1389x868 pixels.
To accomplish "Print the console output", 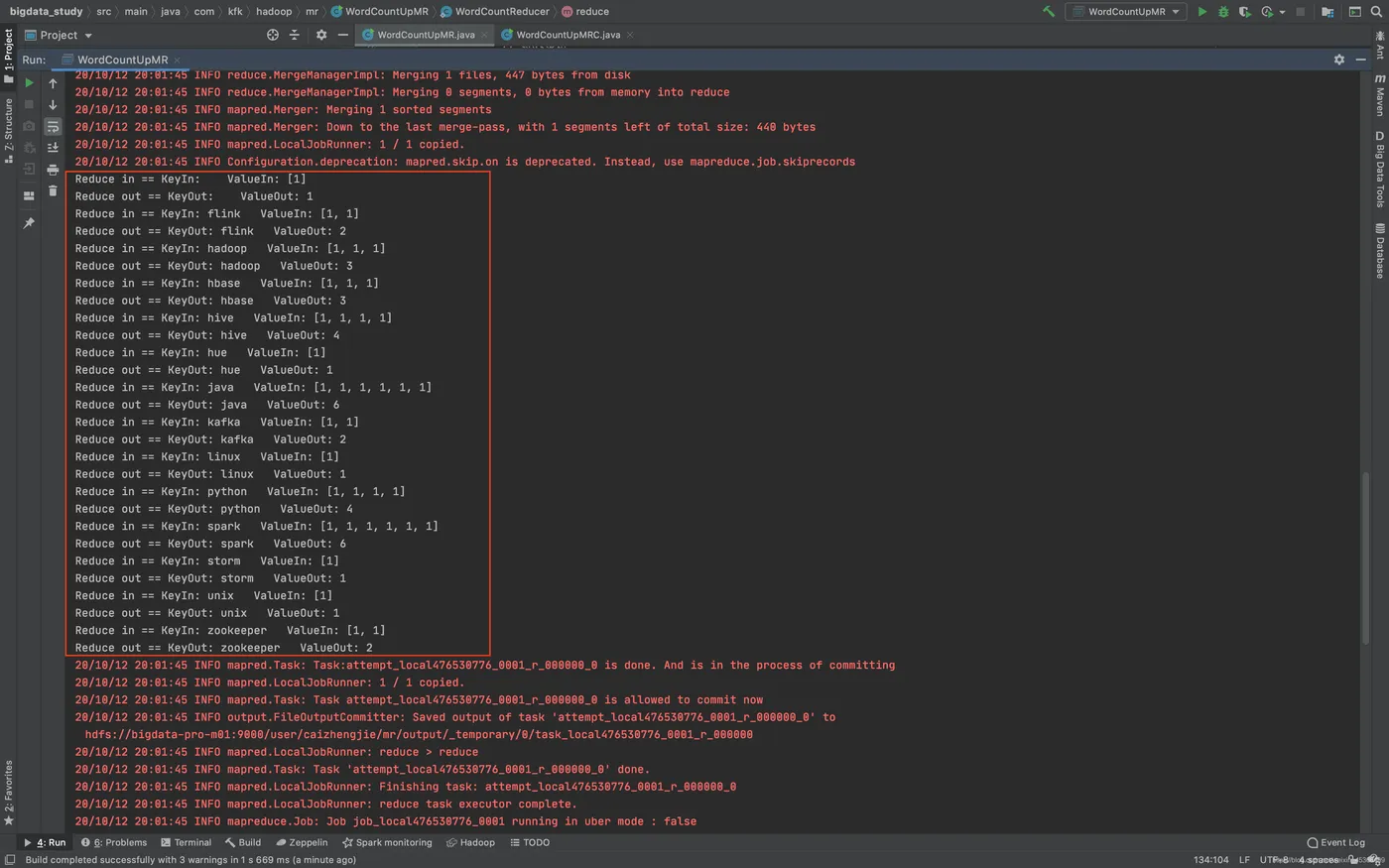I will tap(53, 170).
